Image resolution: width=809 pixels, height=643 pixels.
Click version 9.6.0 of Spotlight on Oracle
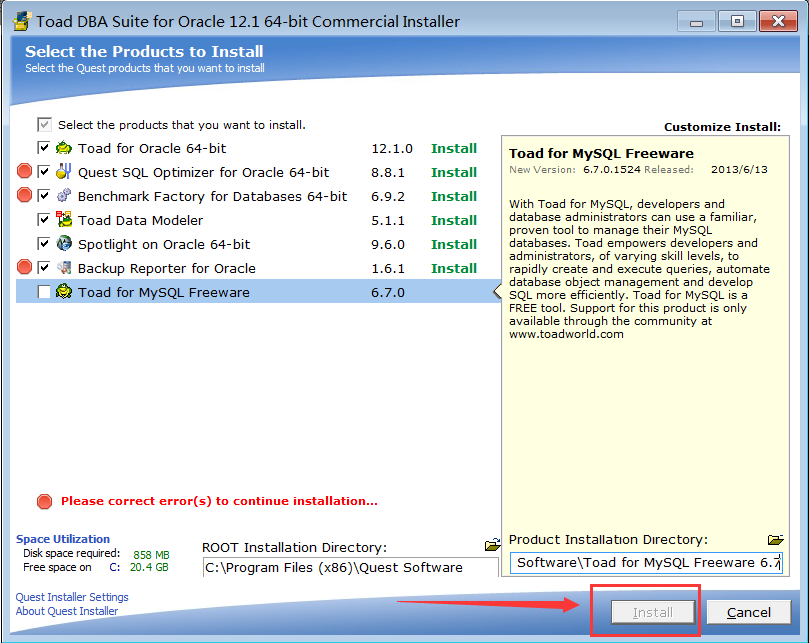388,245
